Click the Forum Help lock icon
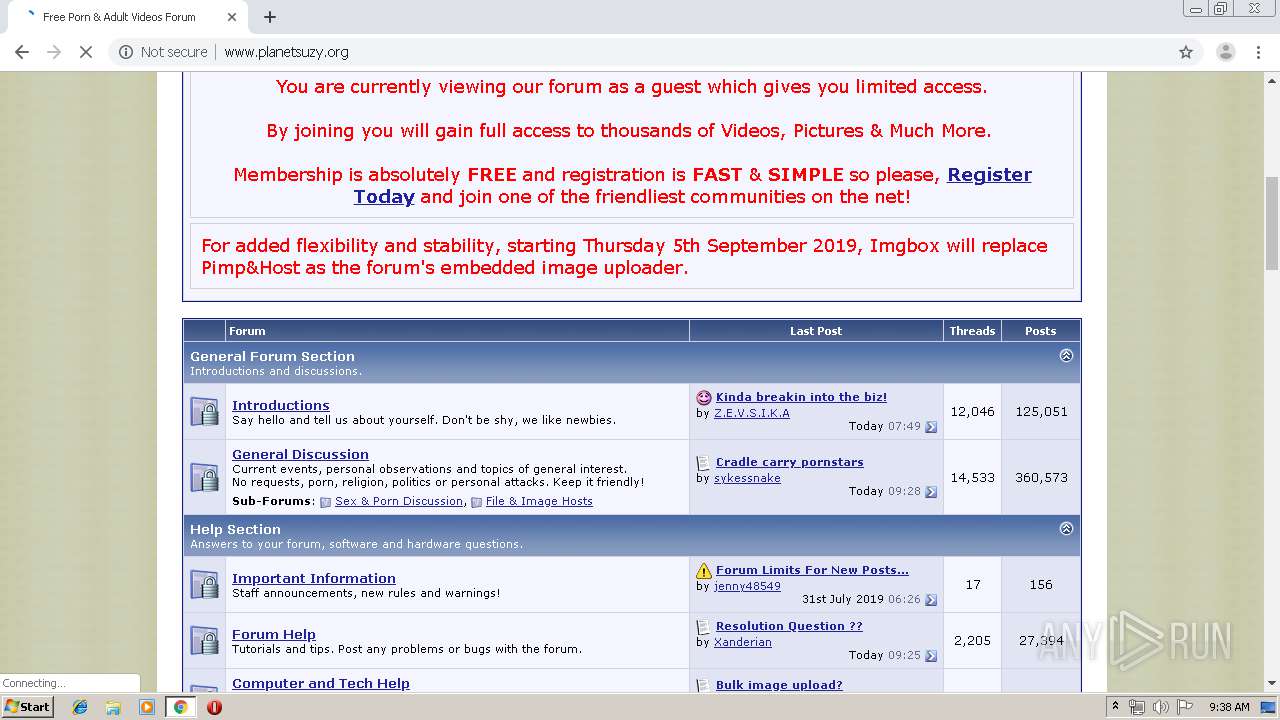 coord(204,640)
